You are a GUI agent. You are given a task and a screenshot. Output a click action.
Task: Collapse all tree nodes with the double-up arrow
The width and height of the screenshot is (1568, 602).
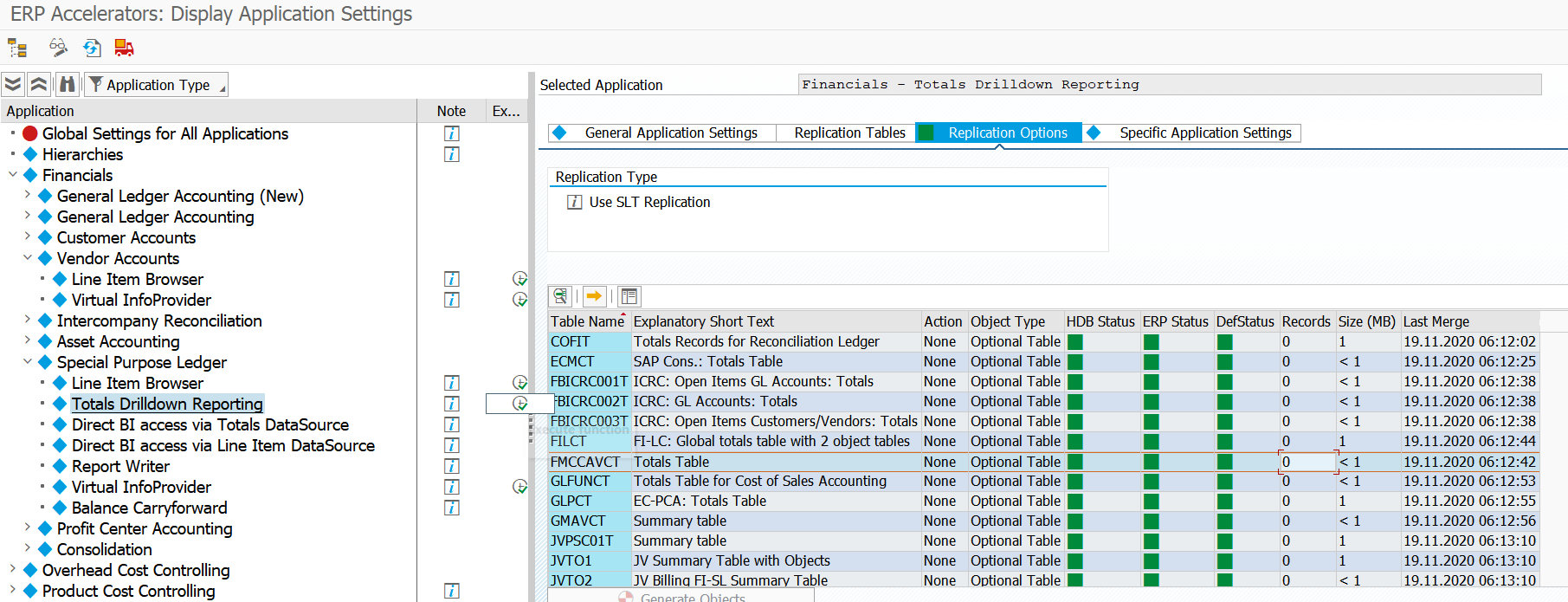coord(39,84)
